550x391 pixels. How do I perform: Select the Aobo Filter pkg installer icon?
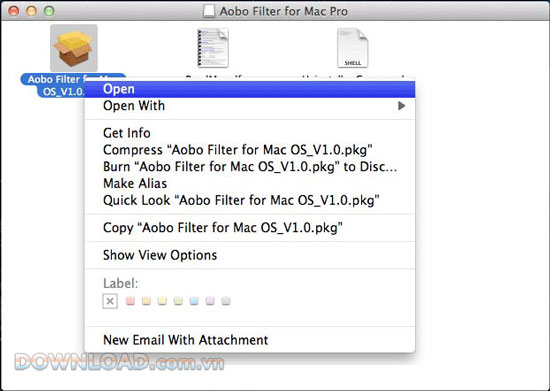tap(74, 48)
